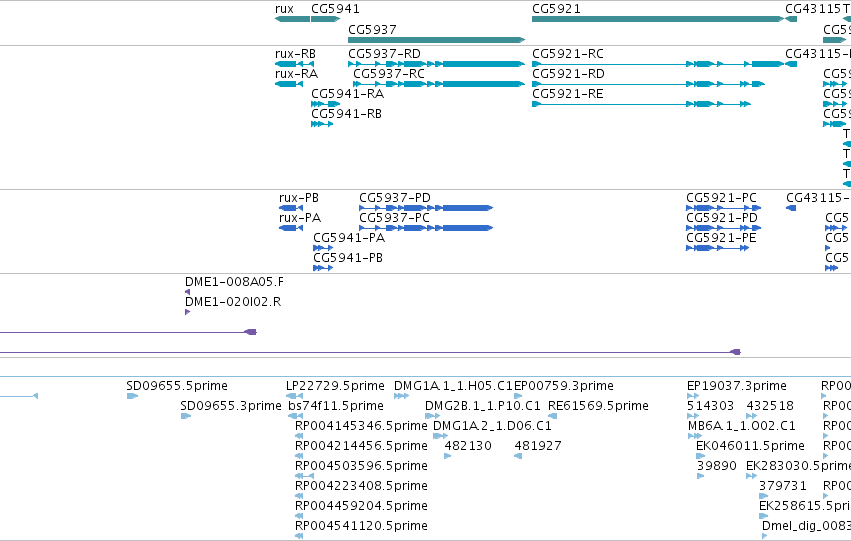Click the RE61569.5prime label
Viewport: 851px width, 541px height.
pyautogui.click(x=598, y=406)
